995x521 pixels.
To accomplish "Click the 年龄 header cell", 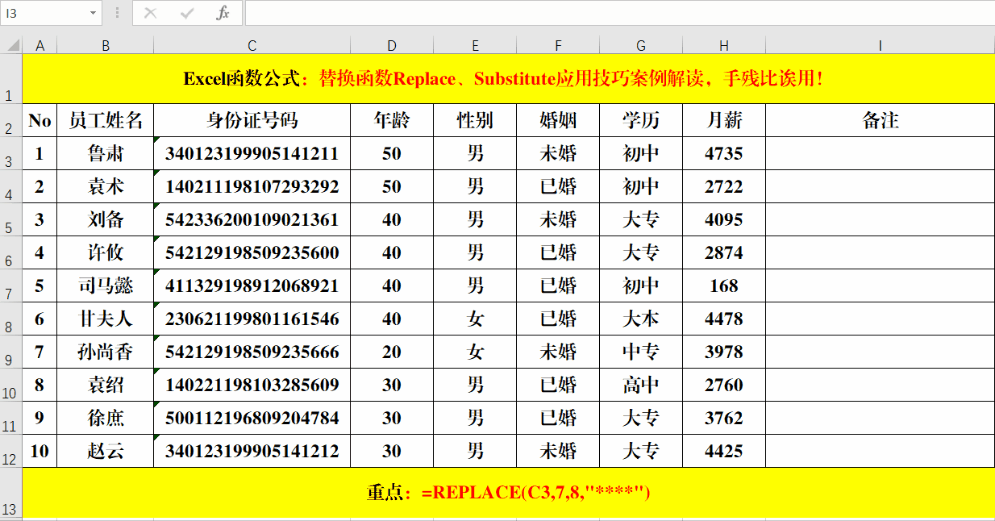I will point(392,121).
